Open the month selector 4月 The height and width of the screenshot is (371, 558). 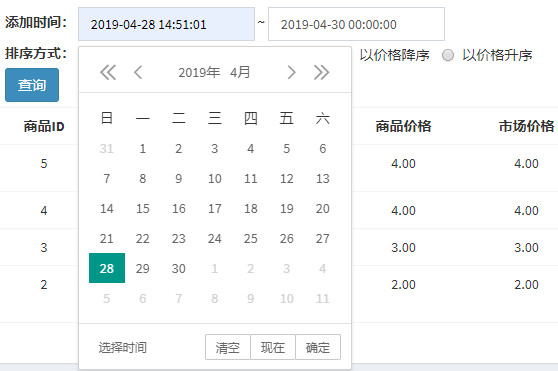pyautogui.click(x=240, y=73)
